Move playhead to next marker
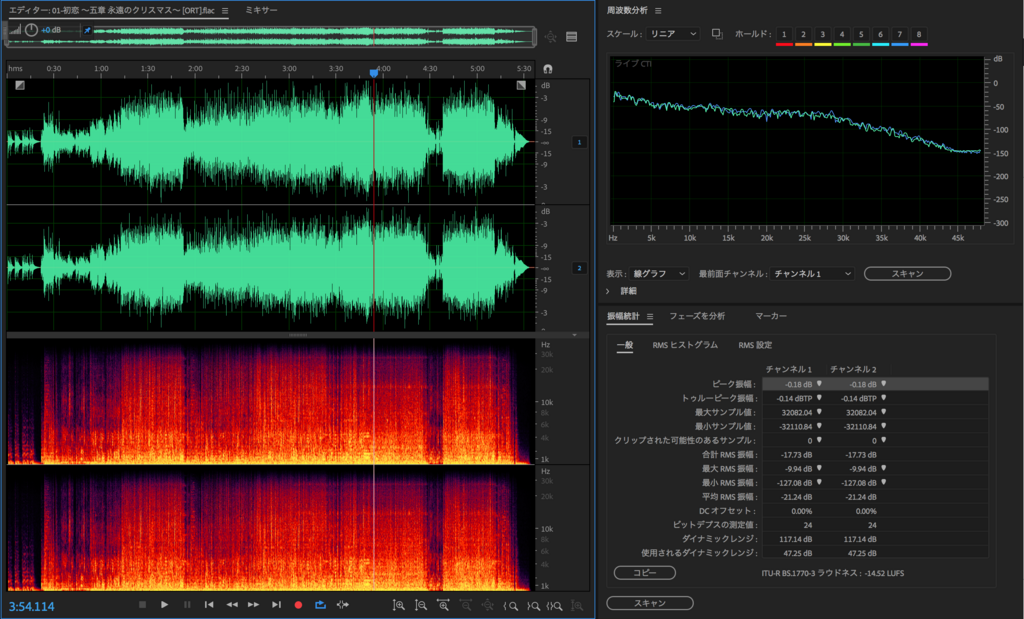 click(x=276, y=605)
